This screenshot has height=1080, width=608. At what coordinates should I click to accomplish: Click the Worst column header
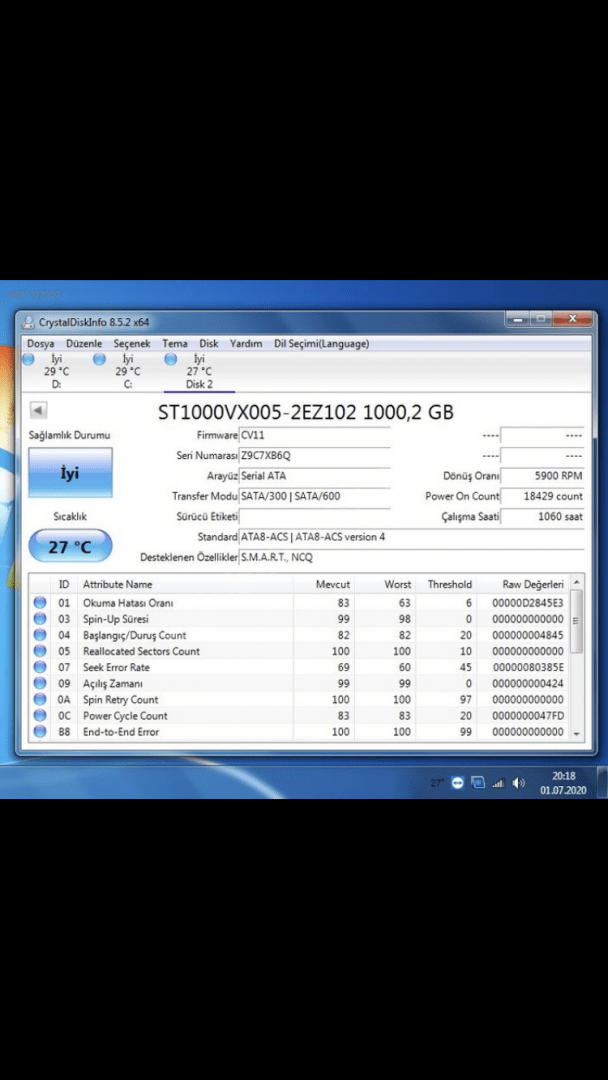pyautogui.click(x=386, y=584)
